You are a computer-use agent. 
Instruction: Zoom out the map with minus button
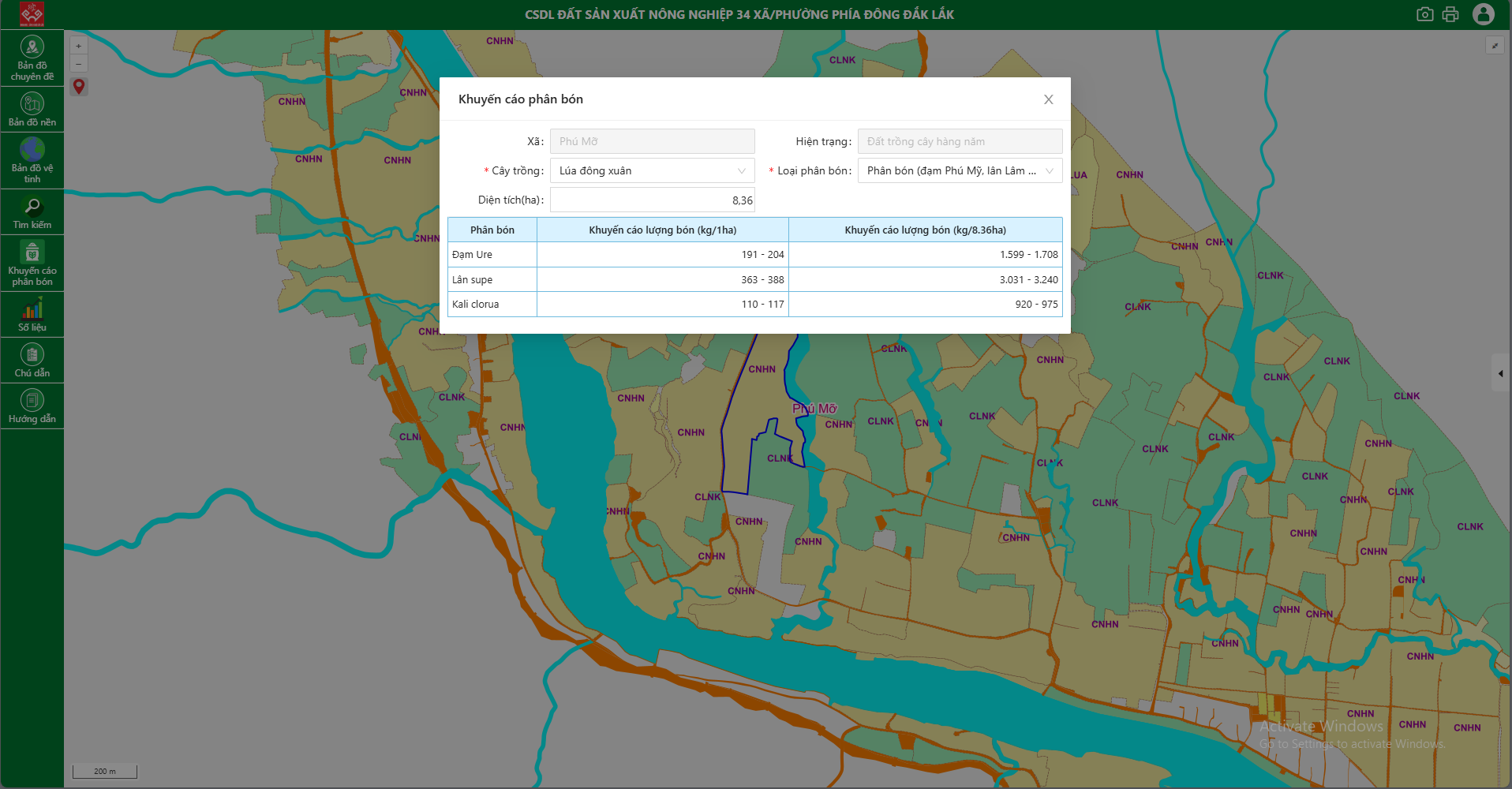click(79, 64)
